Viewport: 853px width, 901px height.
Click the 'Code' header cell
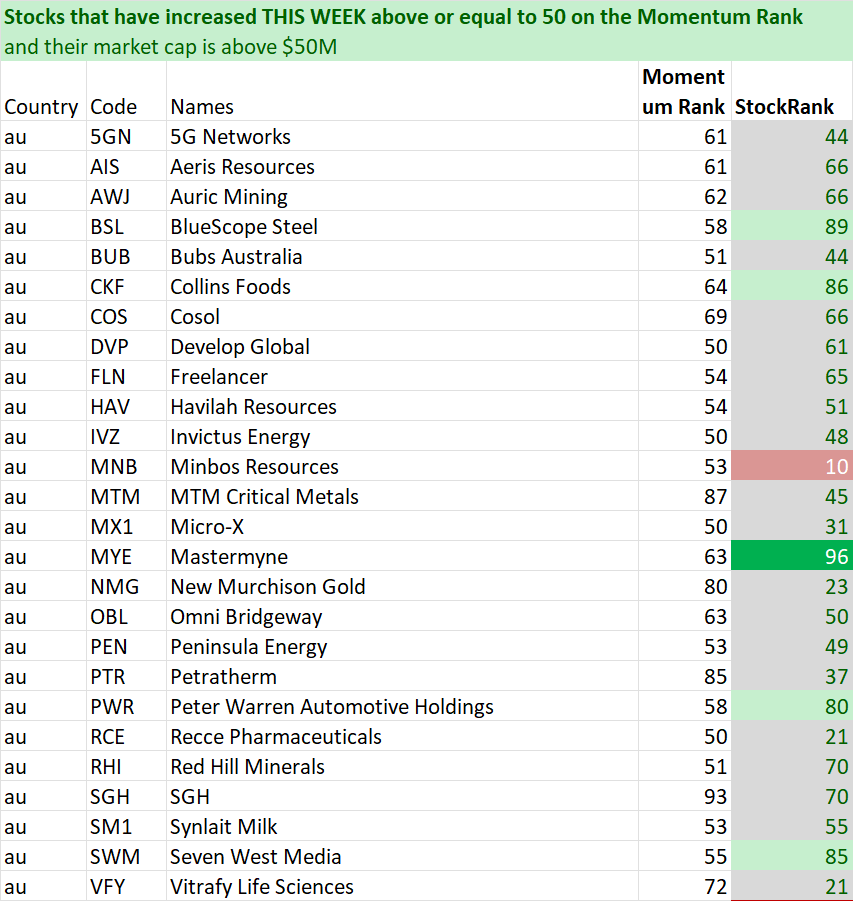[x=126, y=91]
